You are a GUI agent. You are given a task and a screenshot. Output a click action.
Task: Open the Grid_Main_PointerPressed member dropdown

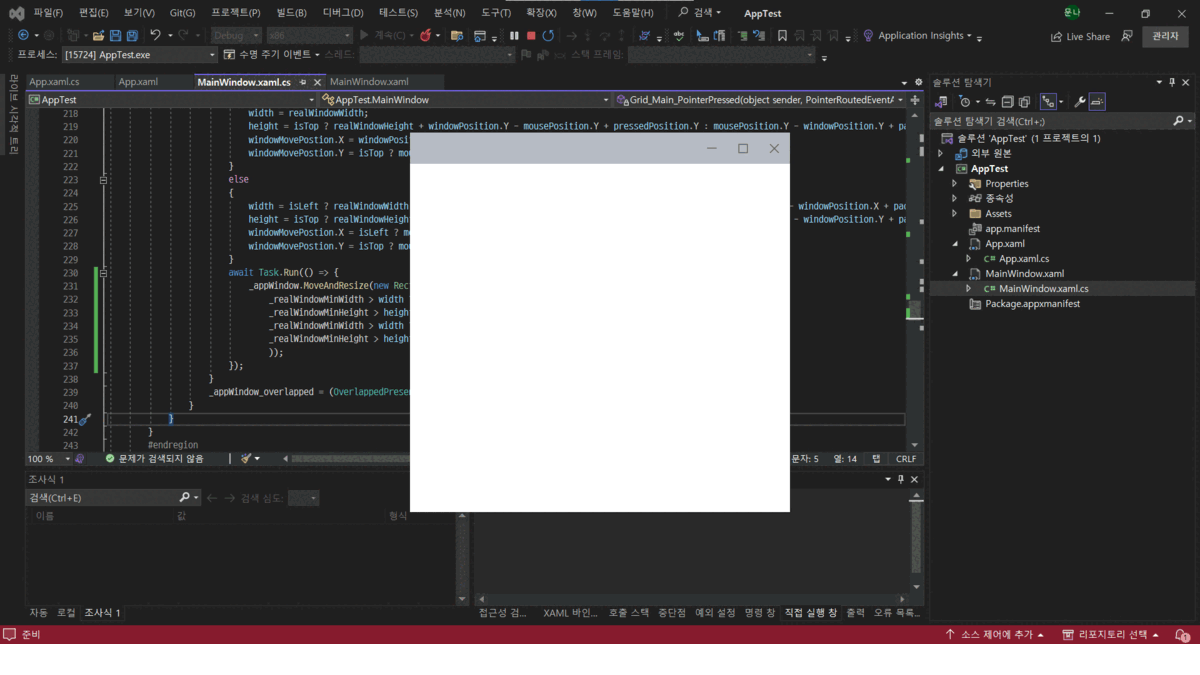[759, 100]
